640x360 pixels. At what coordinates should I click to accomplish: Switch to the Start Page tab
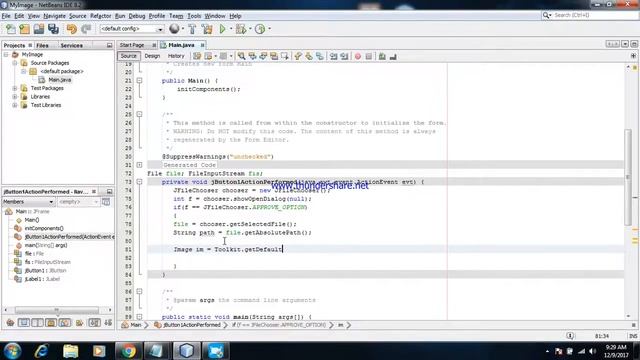pyautogui.click(x=132, y=45)
